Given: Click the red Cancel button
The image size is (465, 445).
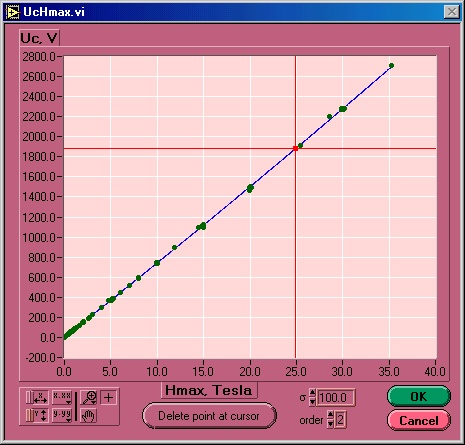Looking at the screenshot, I should pos(419,421).
